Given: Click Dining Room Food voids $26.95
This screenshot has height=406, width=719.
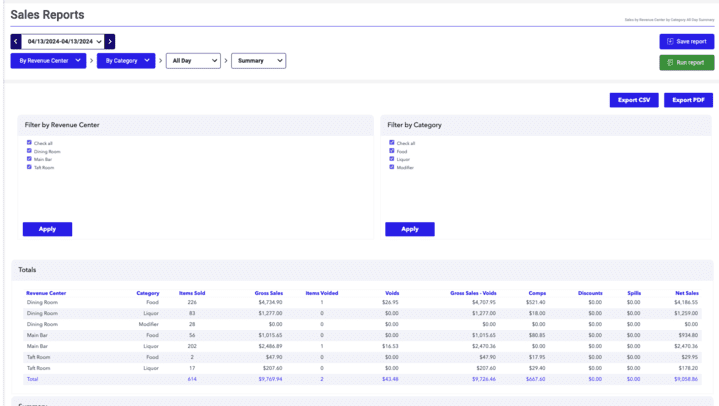Looking at the screenshot, I should (x=390, y=302).
